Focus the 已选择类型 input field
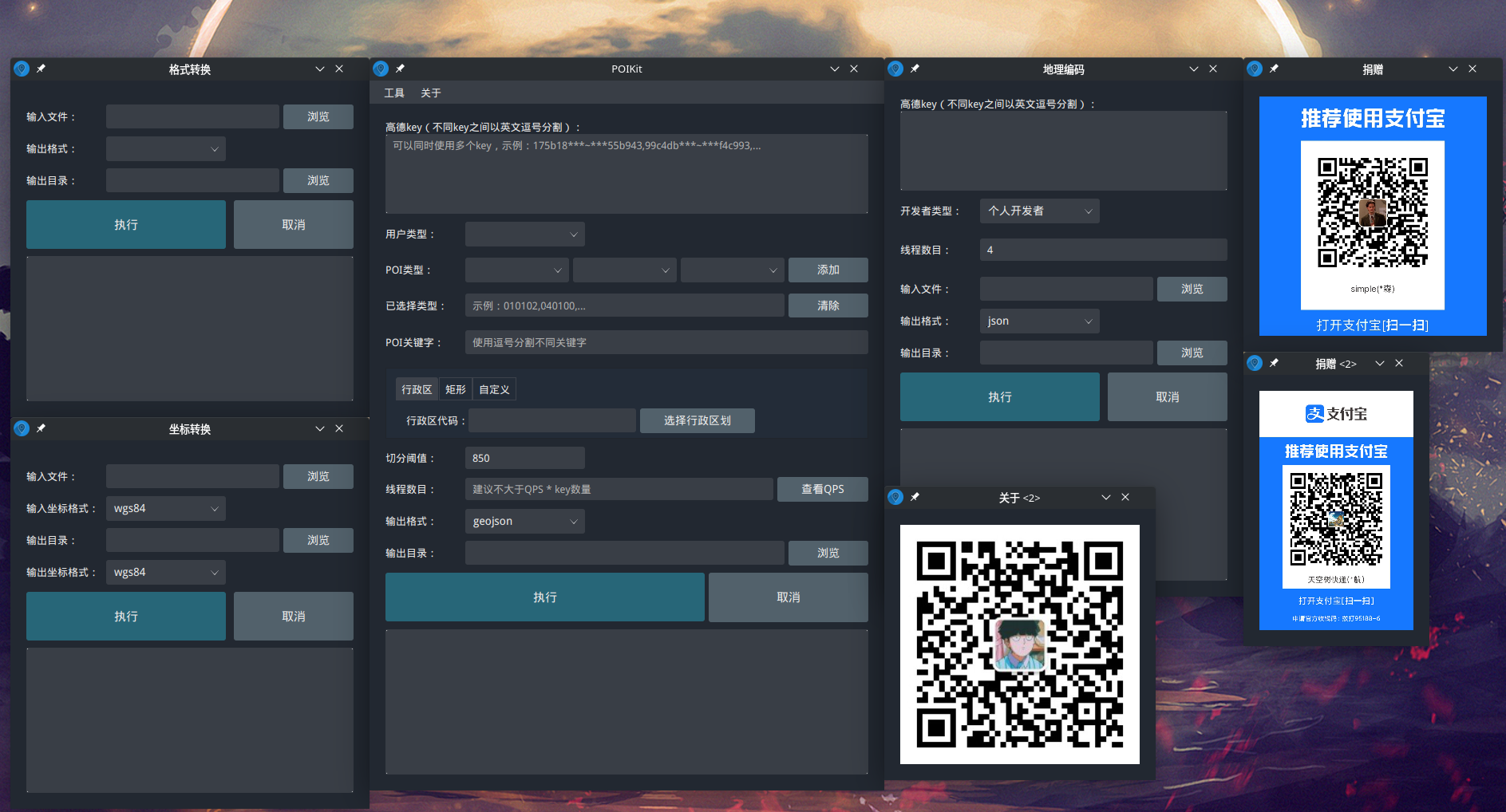Screen dimensions: 1506x812 (x=625, y=305)
